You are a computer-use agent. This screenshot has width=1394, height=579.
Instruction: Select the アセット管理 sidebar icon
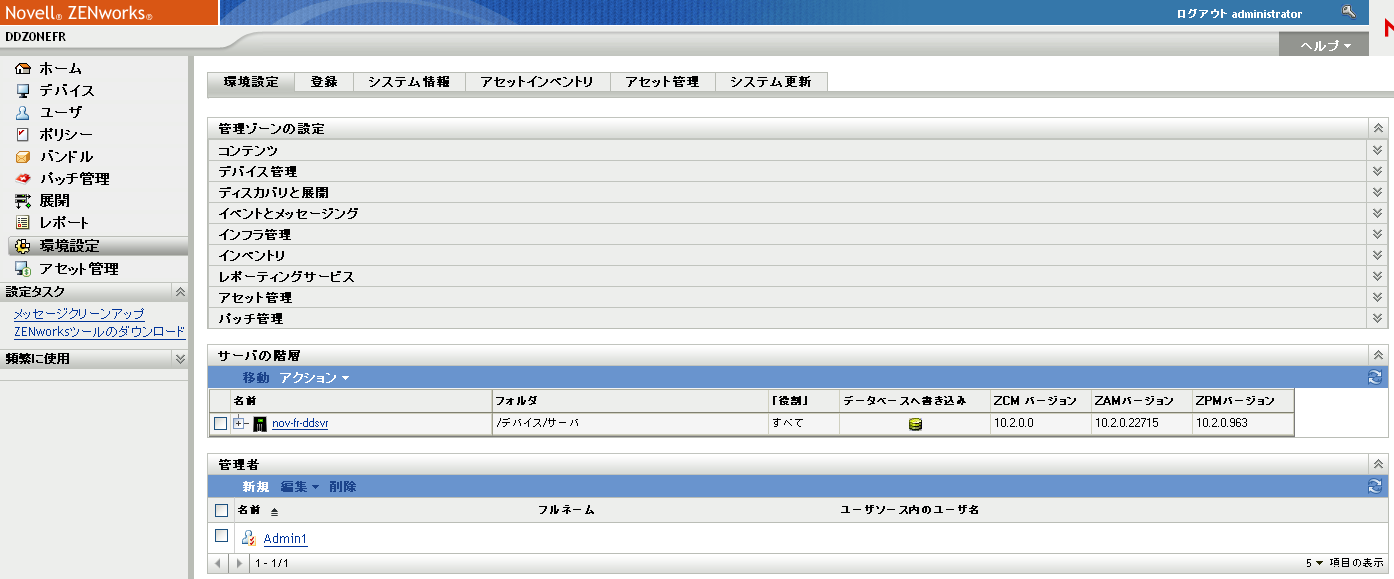point(22,268)
